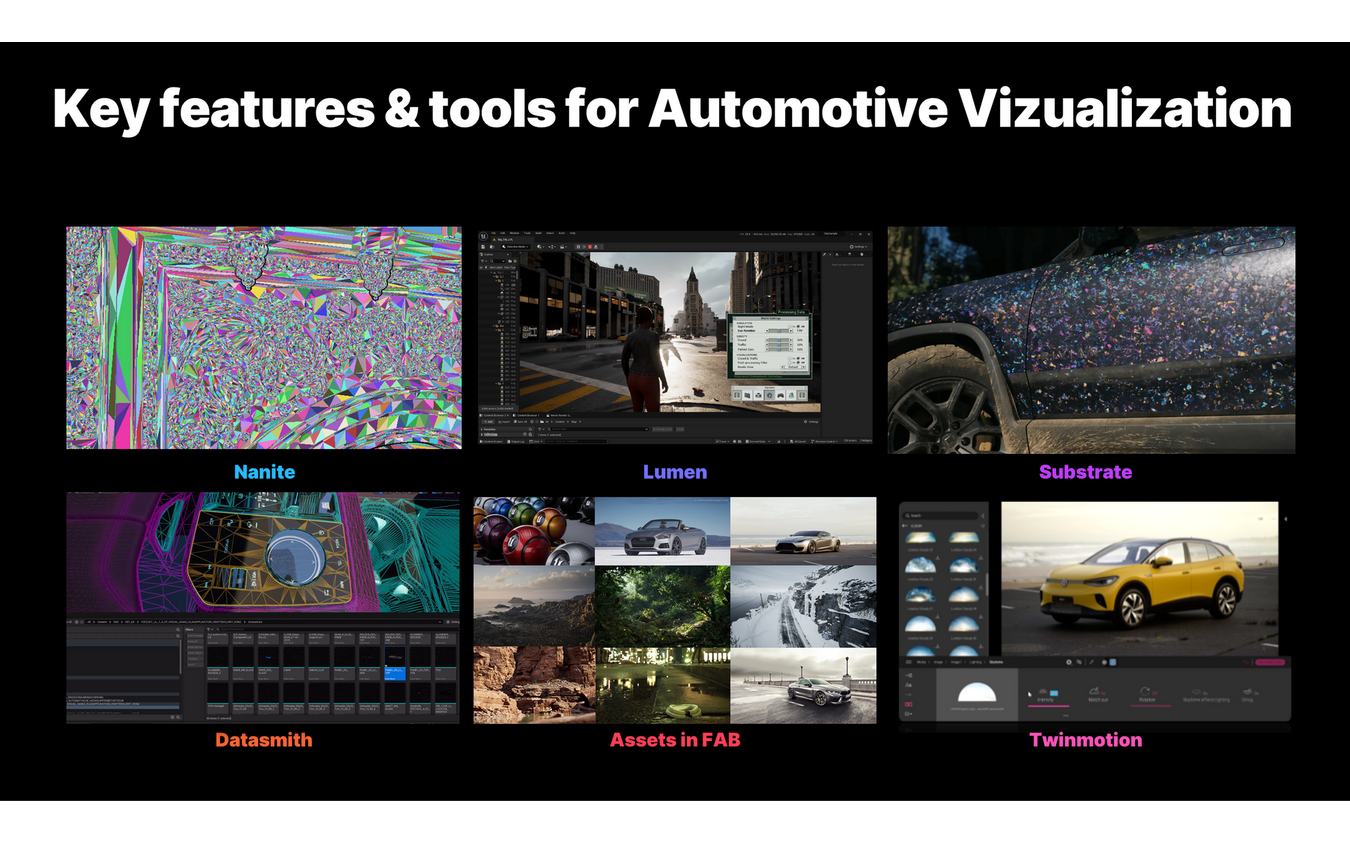This screenshot has height=844, width=1350.
Task: Select the Lighting breadcrumb in Twinmotion
Action: tap(973, 662)
